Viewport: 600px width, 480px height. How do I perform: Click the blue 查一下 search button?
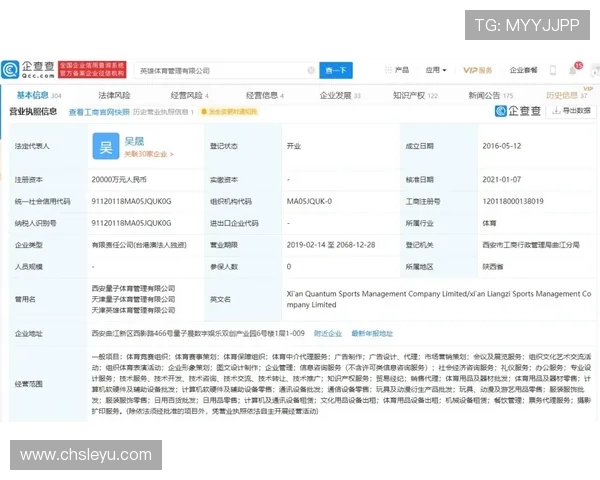pos(336,70)
